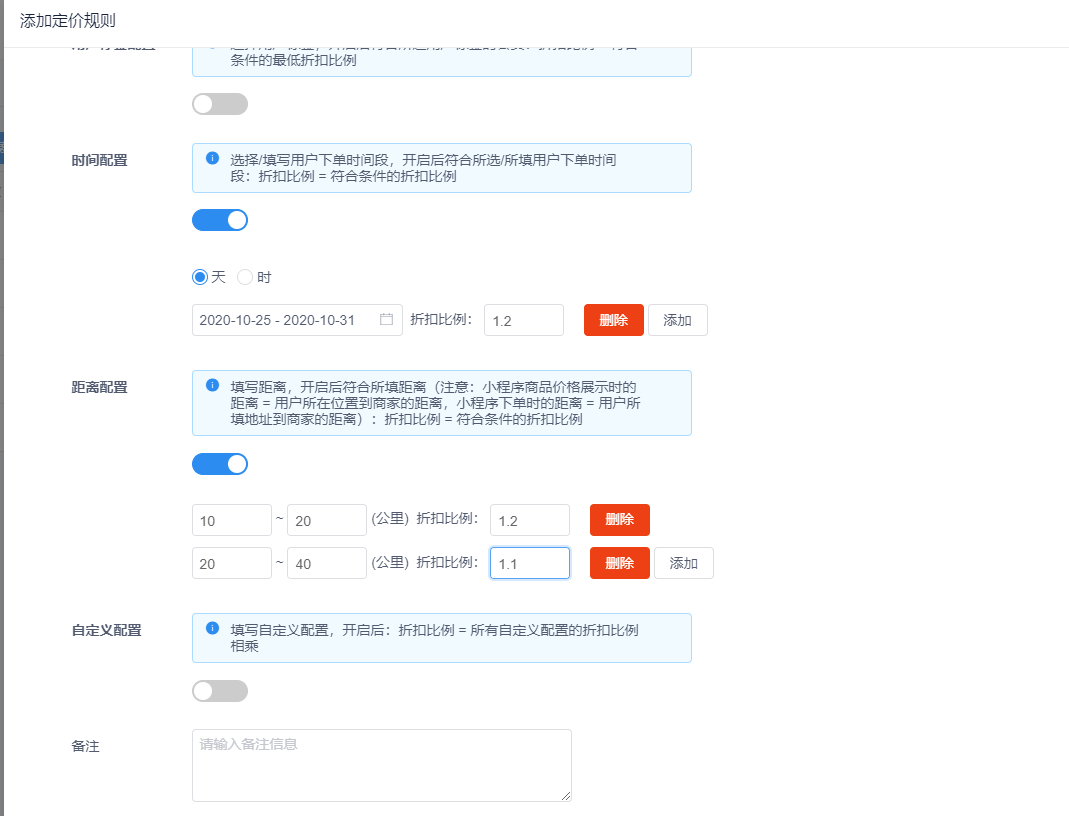
Task: Focus the distance start field containing 10
Action: [231, 520]
